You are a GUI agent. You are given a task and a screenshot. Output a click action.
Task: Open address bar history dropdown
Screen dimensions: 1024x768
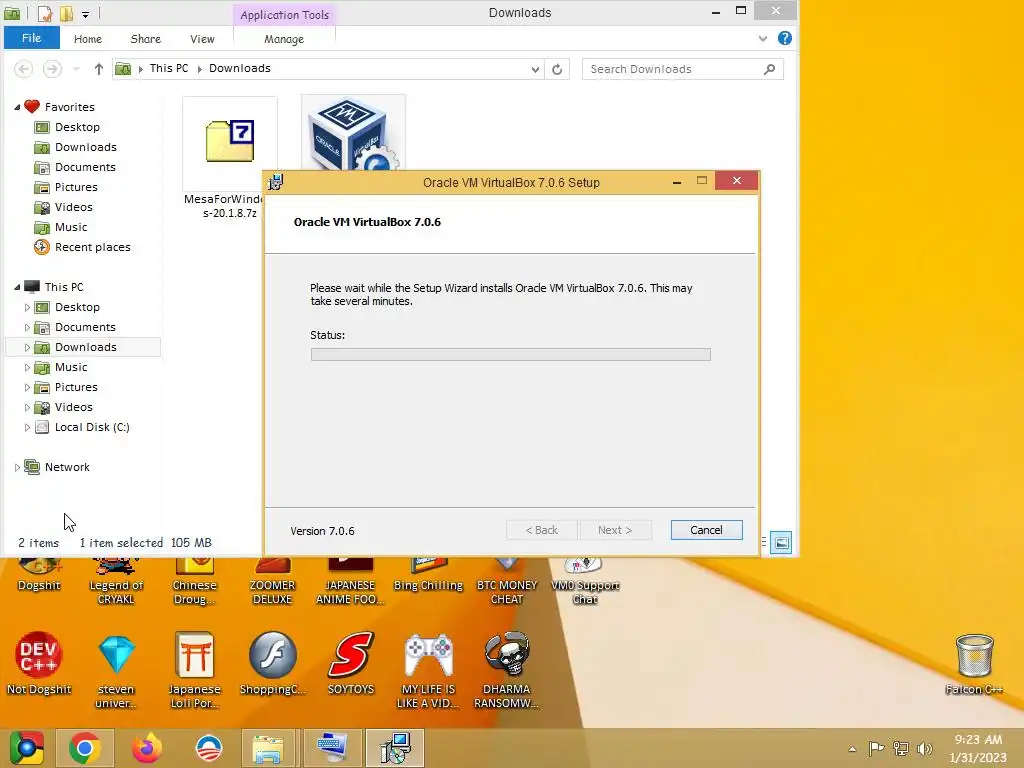pos(535,69)
